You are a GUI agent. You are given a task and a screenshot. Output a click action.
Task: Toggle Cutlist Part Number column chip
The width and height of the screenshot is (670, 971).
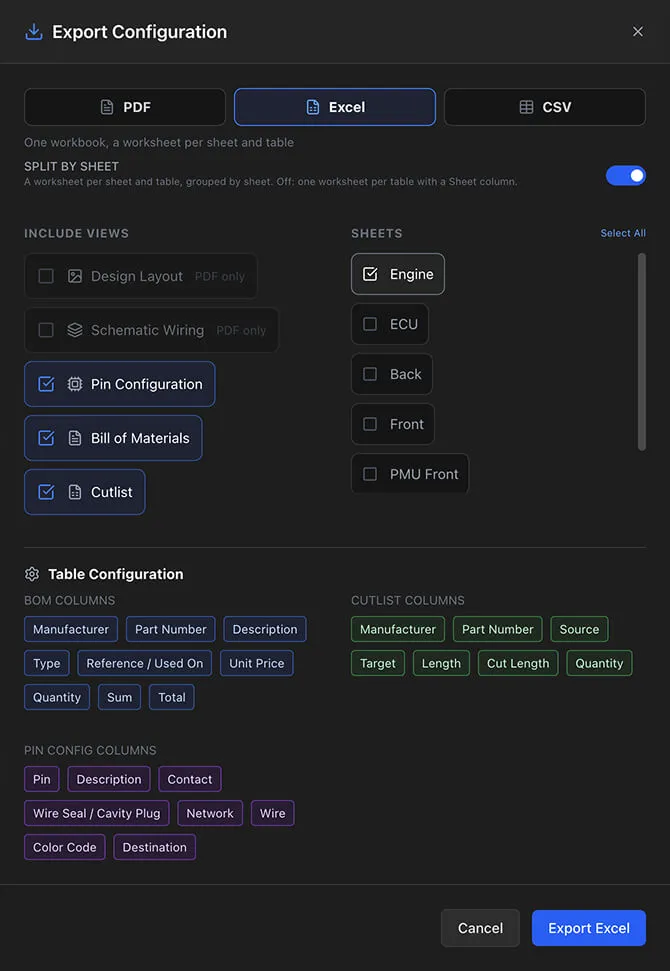pyautogui.click(x=498, y=629)
